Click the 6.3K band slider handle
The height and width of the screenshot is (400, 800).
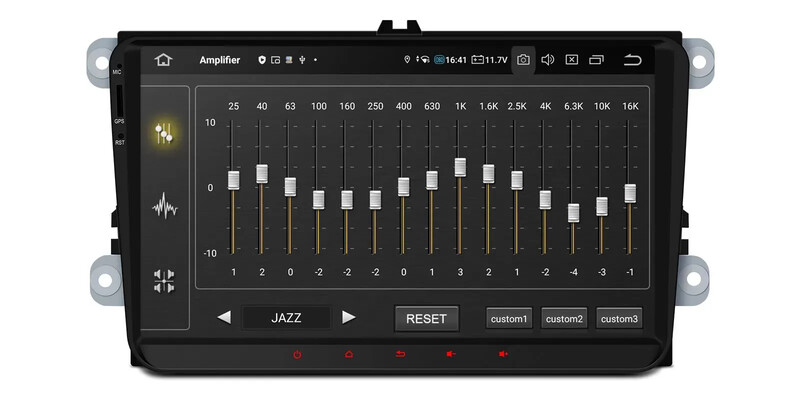tap(573, 212)
